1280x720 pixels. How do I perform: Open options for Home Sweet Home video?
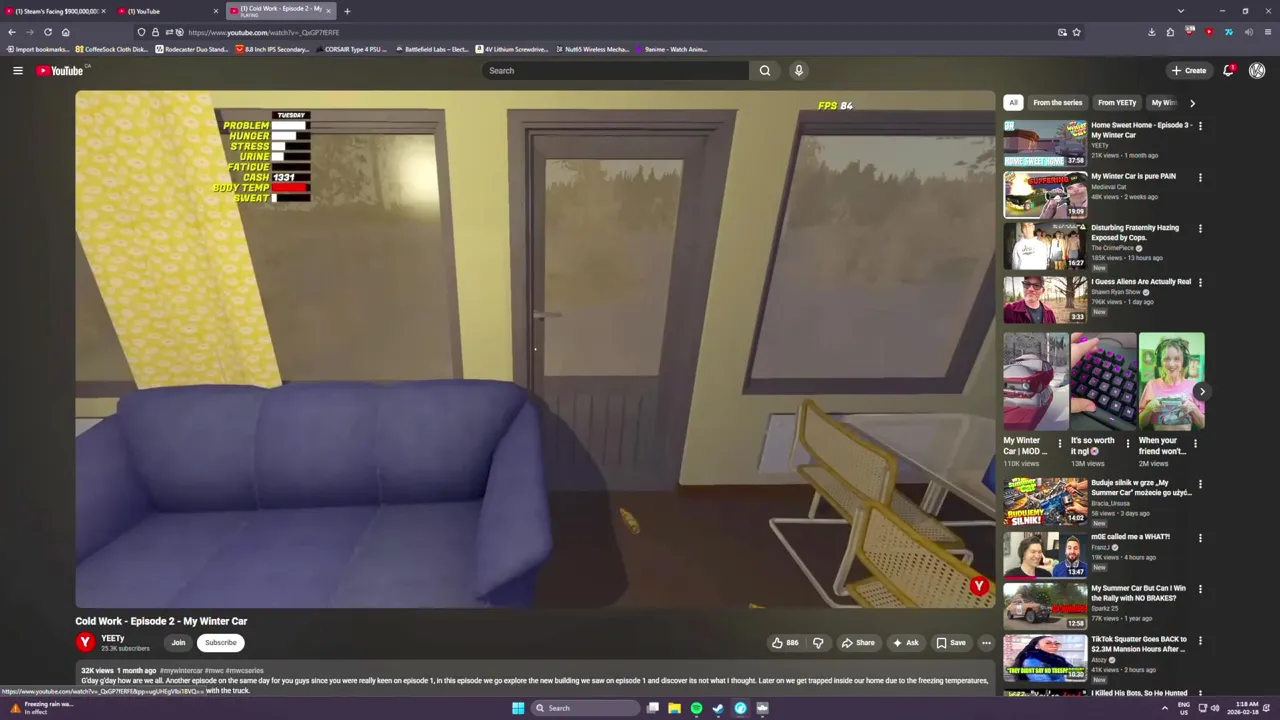[1200, 126]
